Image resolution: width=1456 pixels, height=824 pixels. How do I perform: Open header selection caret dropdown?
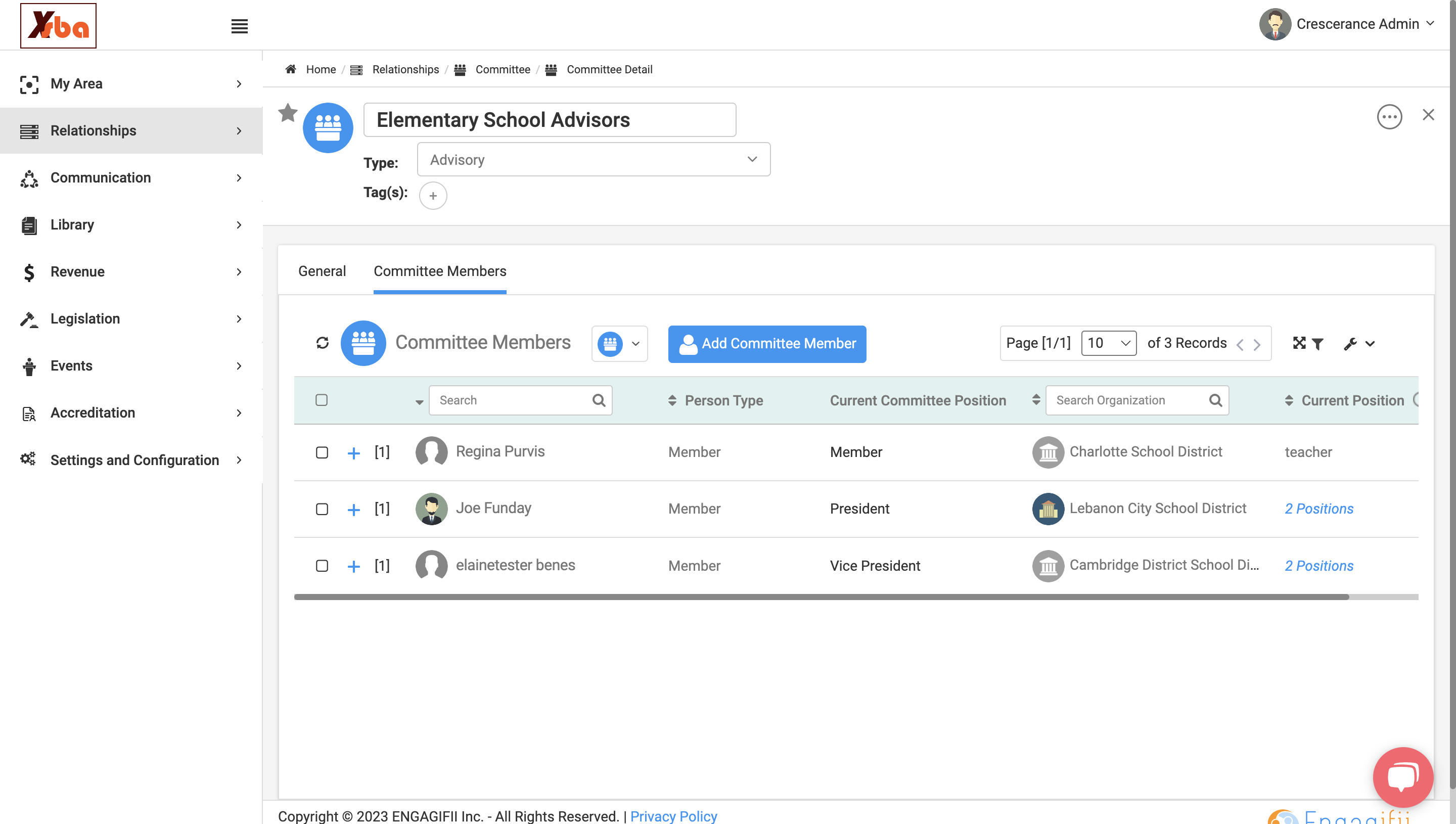(419, 402)
